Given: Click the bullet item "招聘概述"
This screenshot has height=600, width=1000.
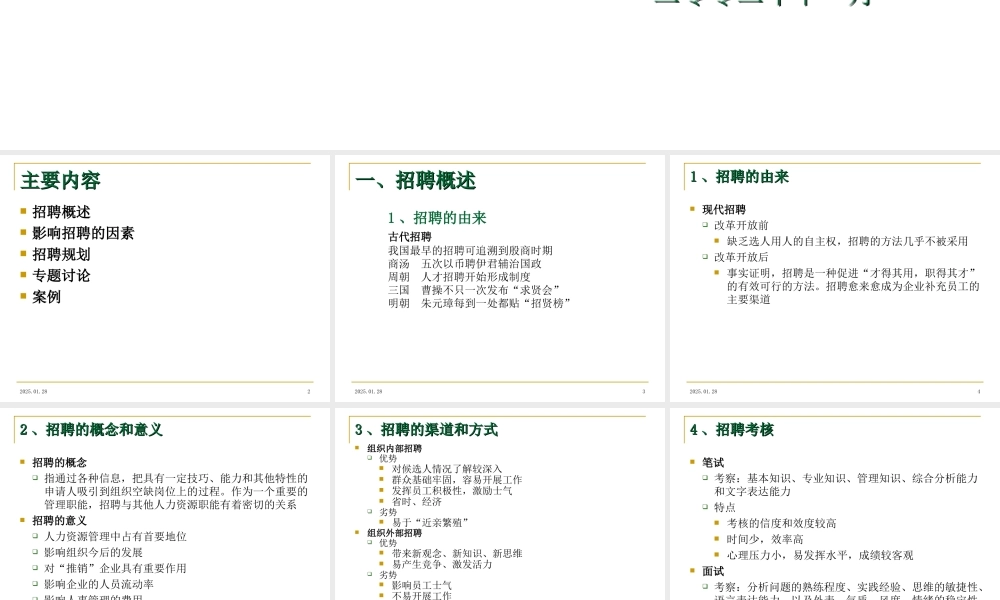Looking at the screenshot, I should (60, 212).
